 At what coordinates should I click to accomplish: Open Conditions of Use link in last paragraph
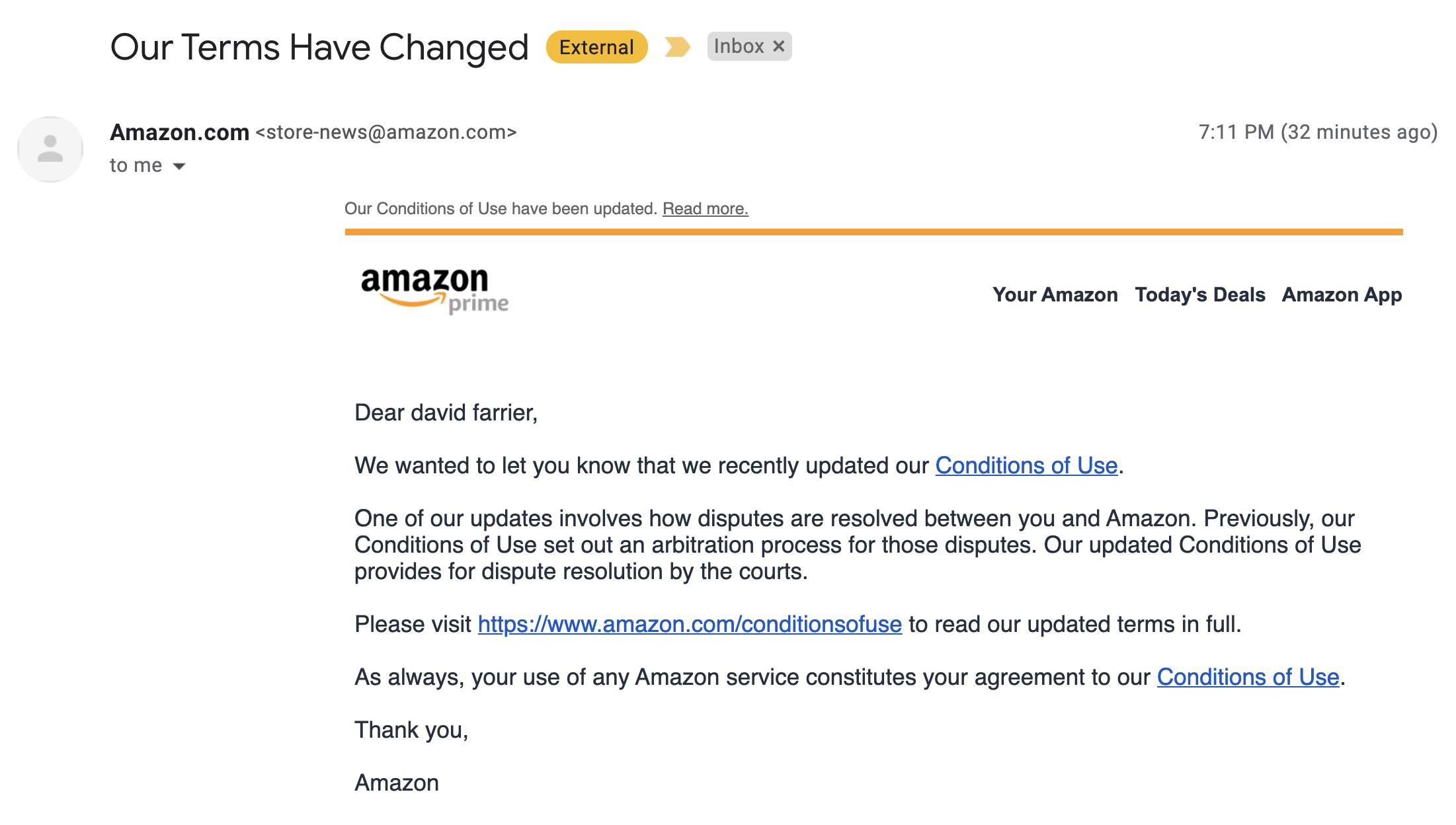1248,678
